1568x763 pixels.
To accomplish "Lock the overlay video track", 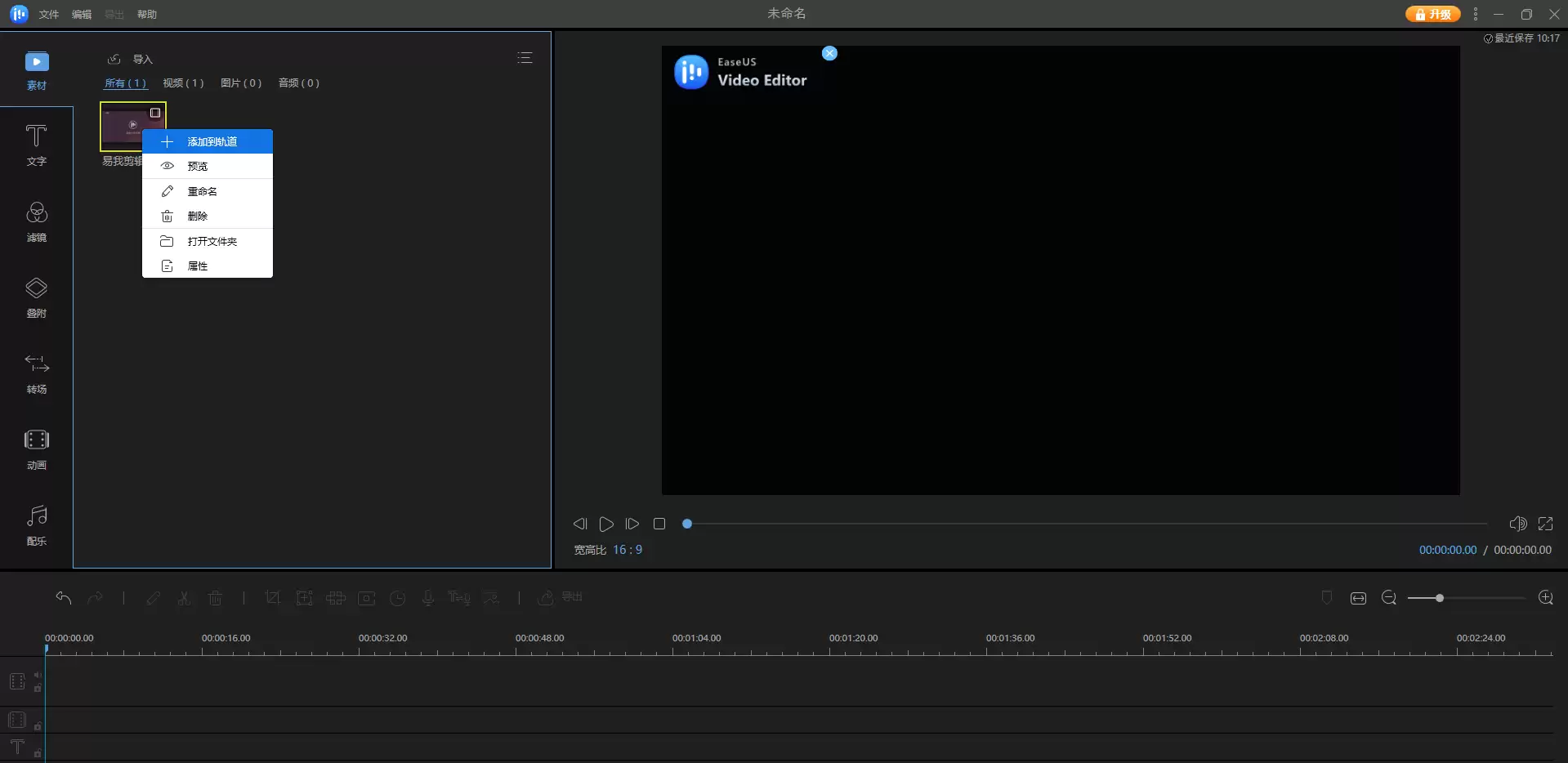I will pyautogui.click(x=38, y=725).
